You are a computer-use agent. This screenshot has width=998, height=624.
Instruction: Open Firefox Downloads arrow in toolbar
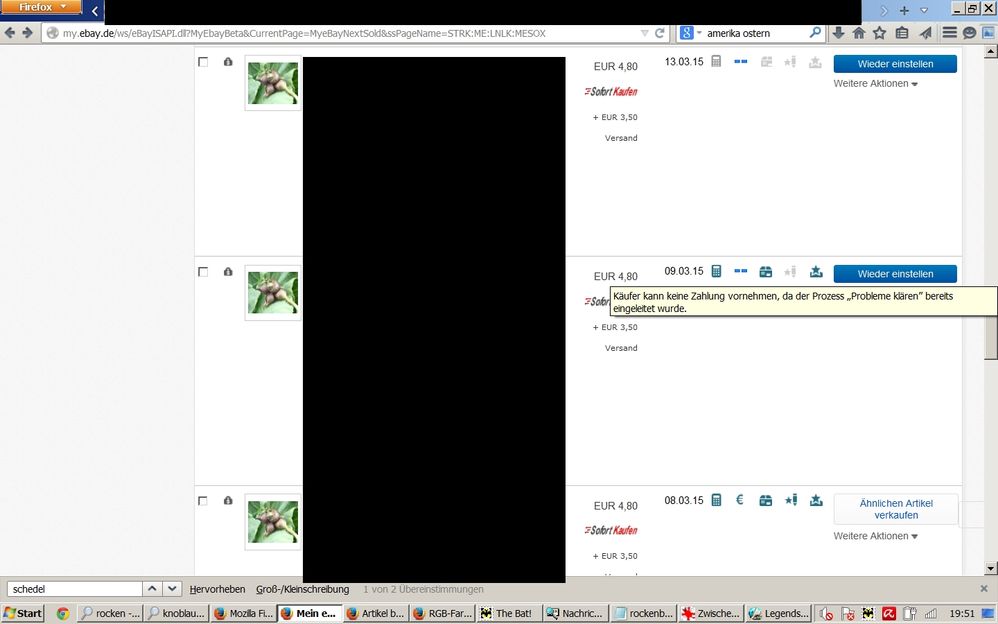pos(838,33)
